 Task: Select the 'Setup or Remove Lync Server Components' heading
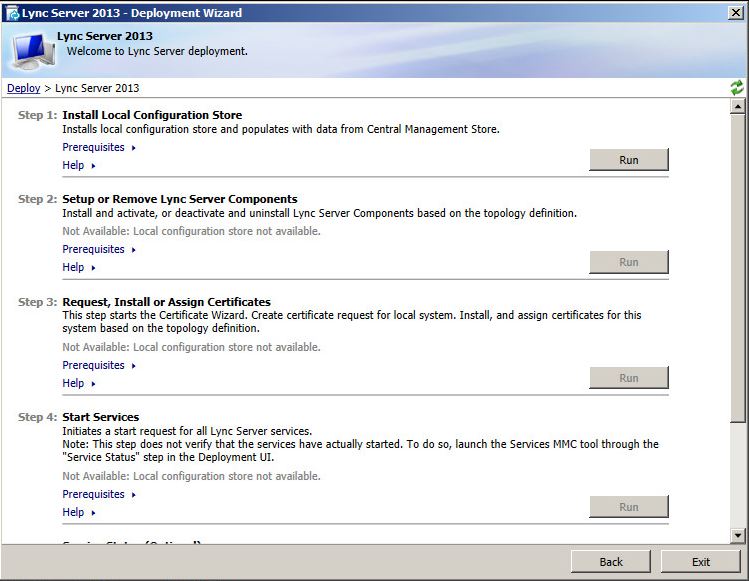[180, 199]
